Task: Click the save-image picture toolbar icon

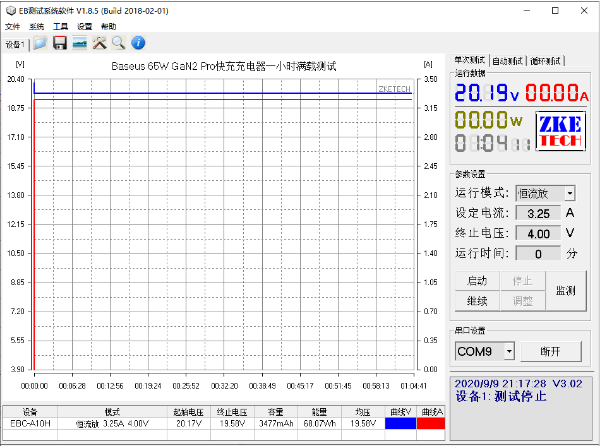Action: point(79,43)
